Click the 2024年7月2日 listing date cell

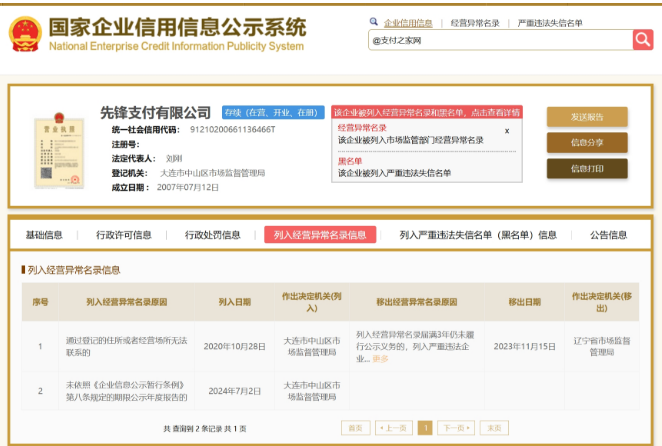click(234, 391)
